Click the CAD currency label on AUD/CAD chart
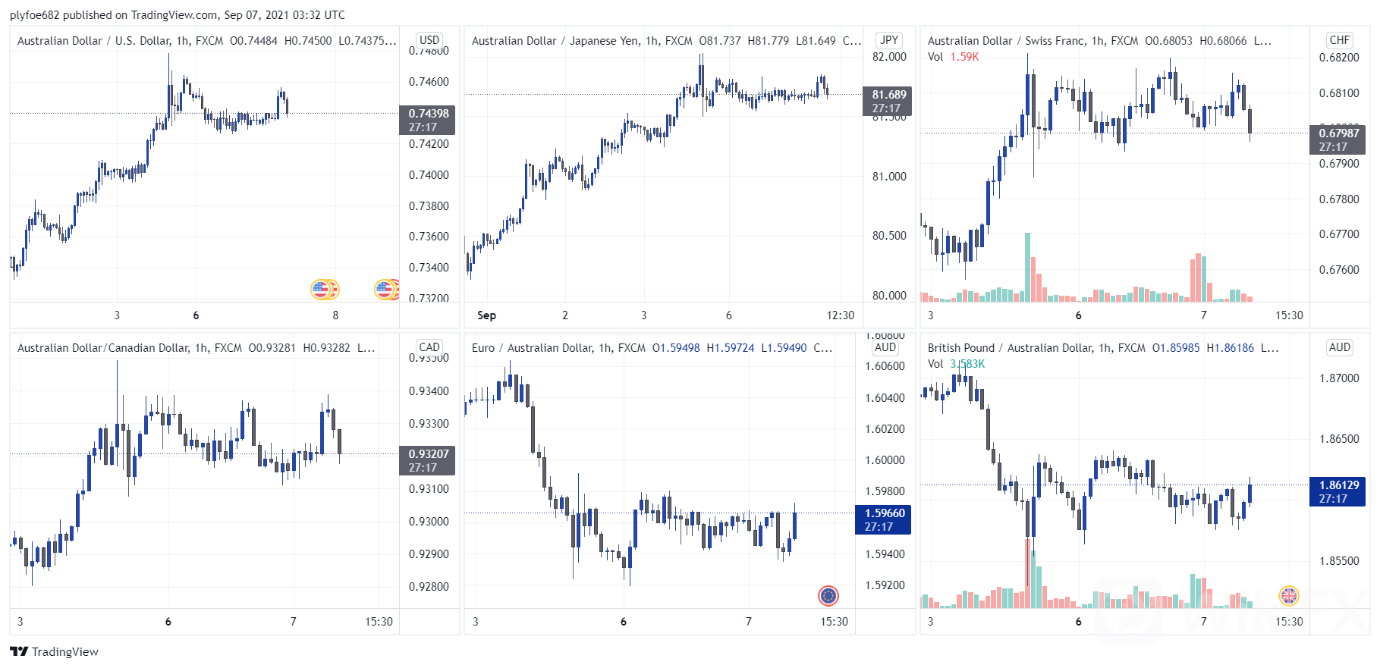The width and height of the screenshot is (1380, 668). [429, 348]
